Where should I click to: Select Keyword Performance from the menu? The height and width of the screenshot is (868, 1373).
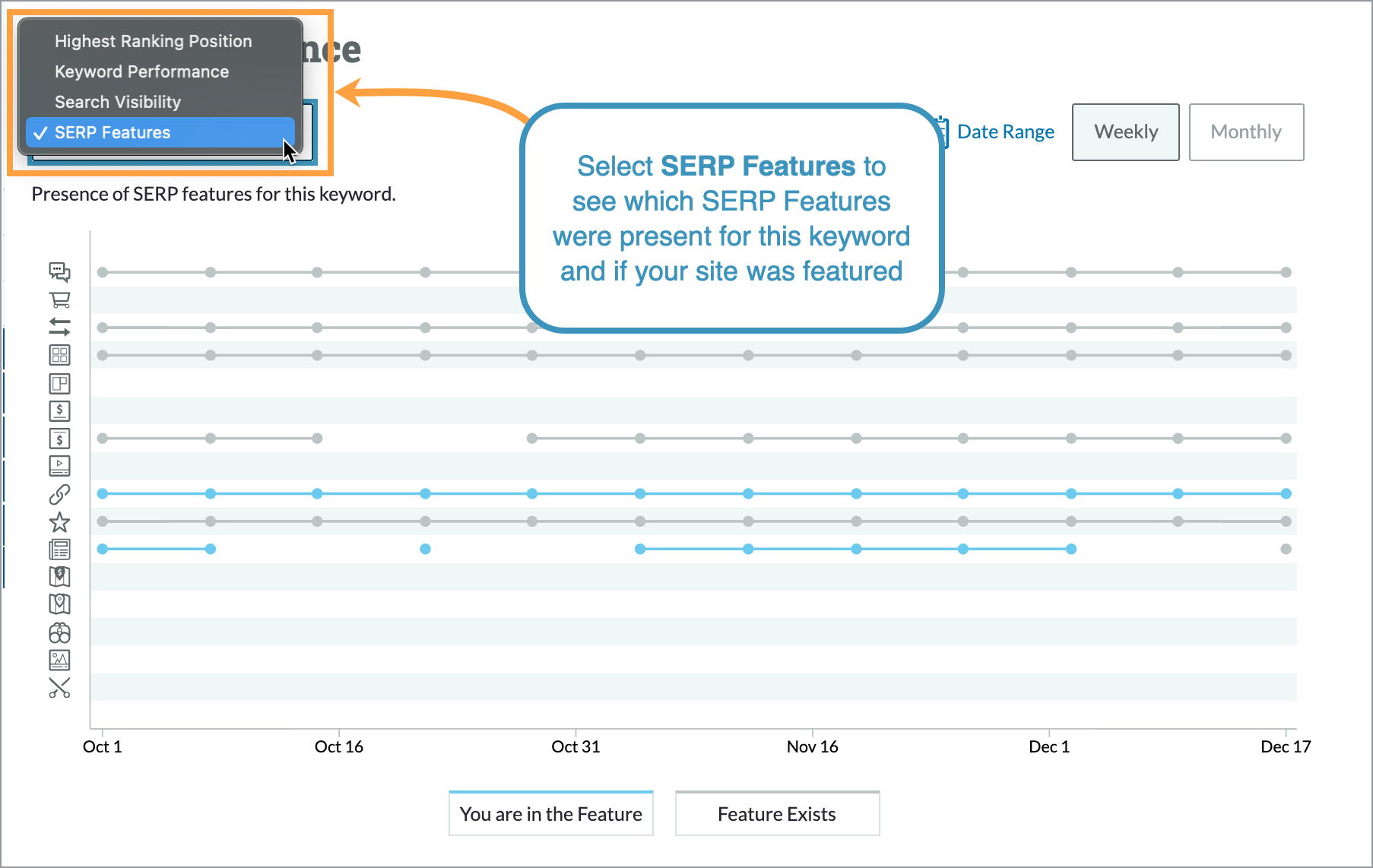click(x=141, y=71)
